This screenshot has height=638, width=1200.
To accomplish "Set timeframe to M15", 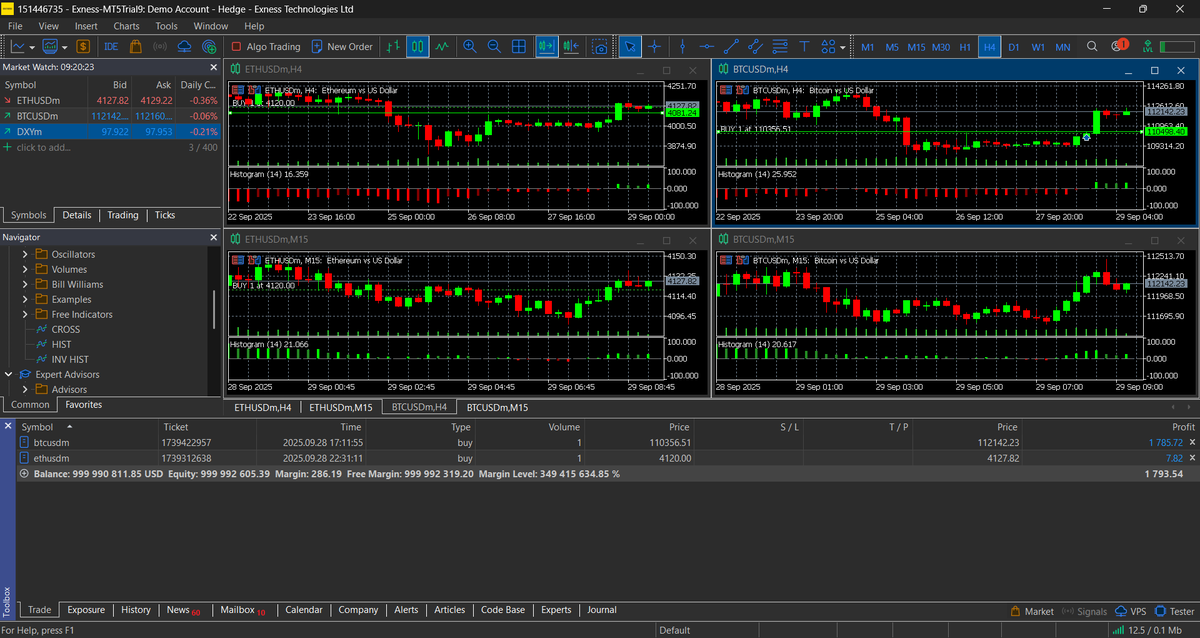I will (916, 47).
